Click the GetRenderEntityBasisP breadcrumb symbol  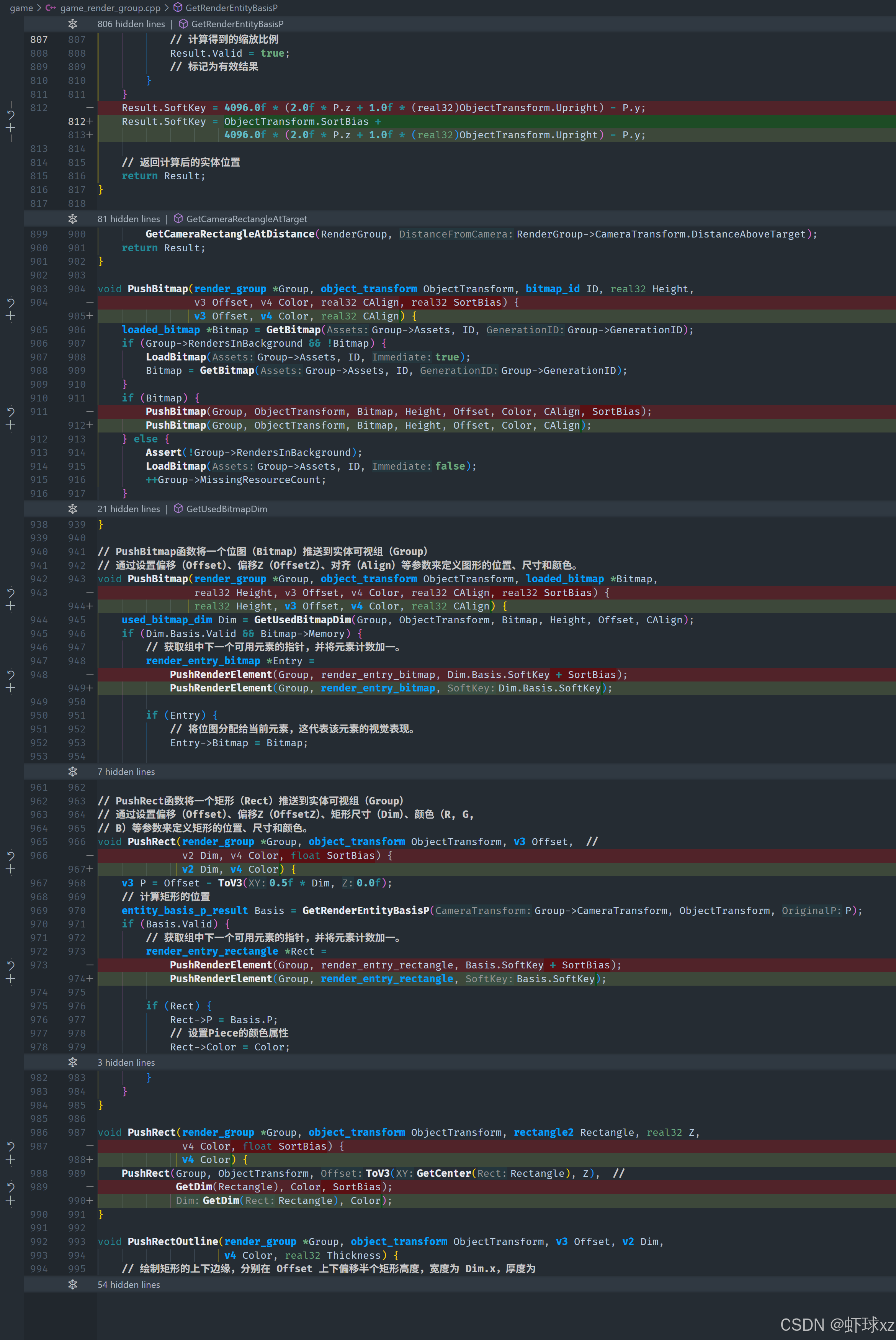coord(231,8)
